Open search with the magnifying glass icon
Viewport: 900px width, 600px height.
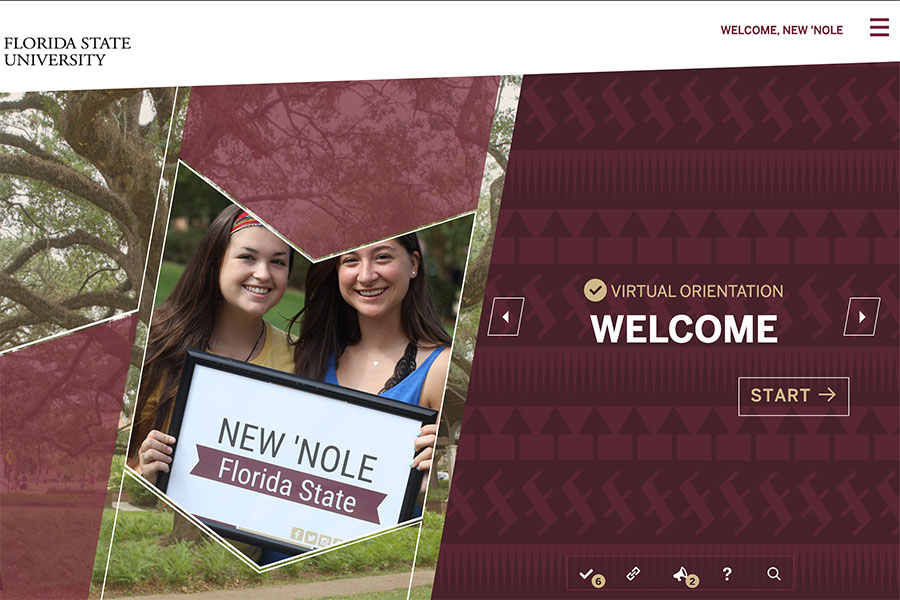click(774, 574)
